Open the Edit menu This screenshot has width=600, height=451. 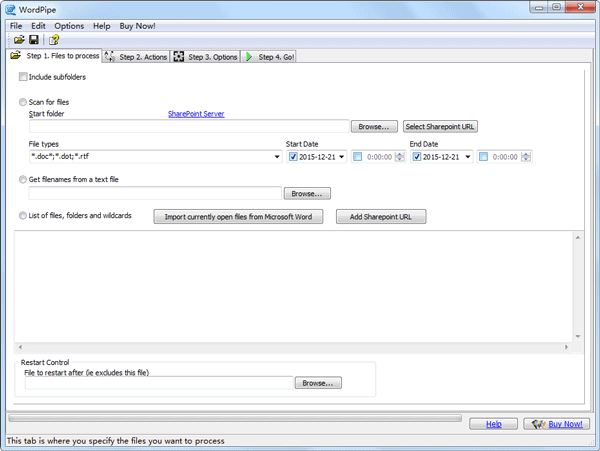pos(38,26)
